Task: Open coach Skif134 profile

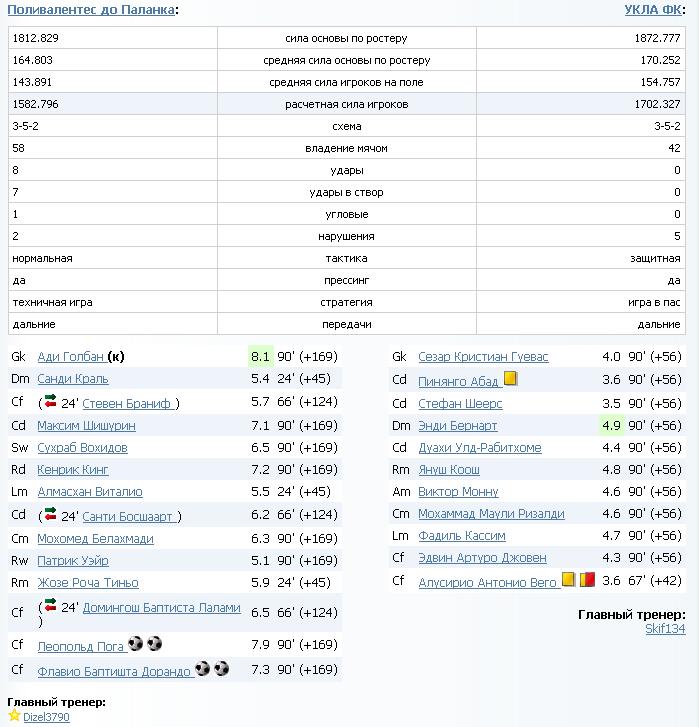Action: click(665, 629)
